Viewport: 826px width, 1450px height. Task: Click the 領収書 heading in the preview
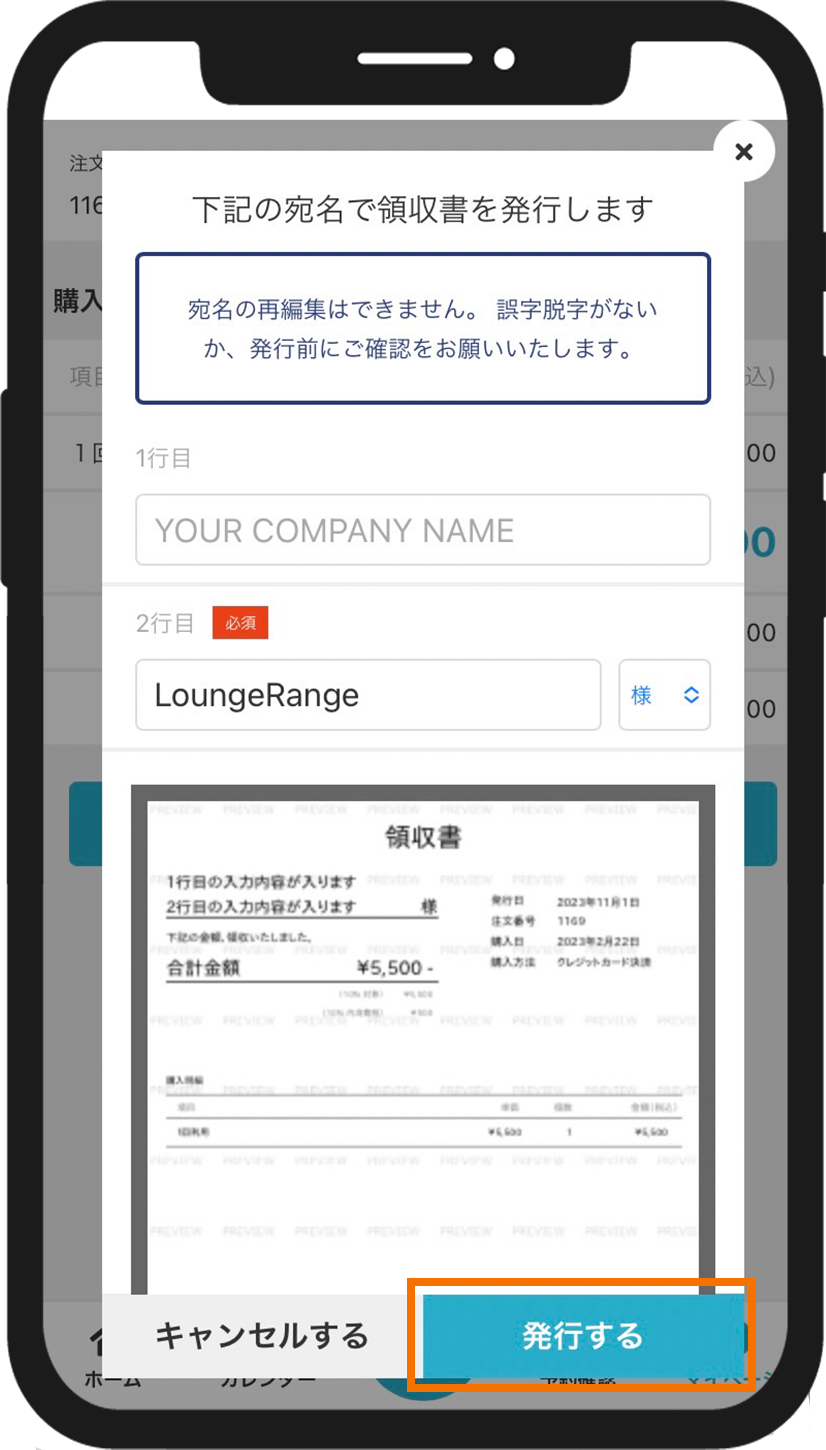(x=422, y=838)
